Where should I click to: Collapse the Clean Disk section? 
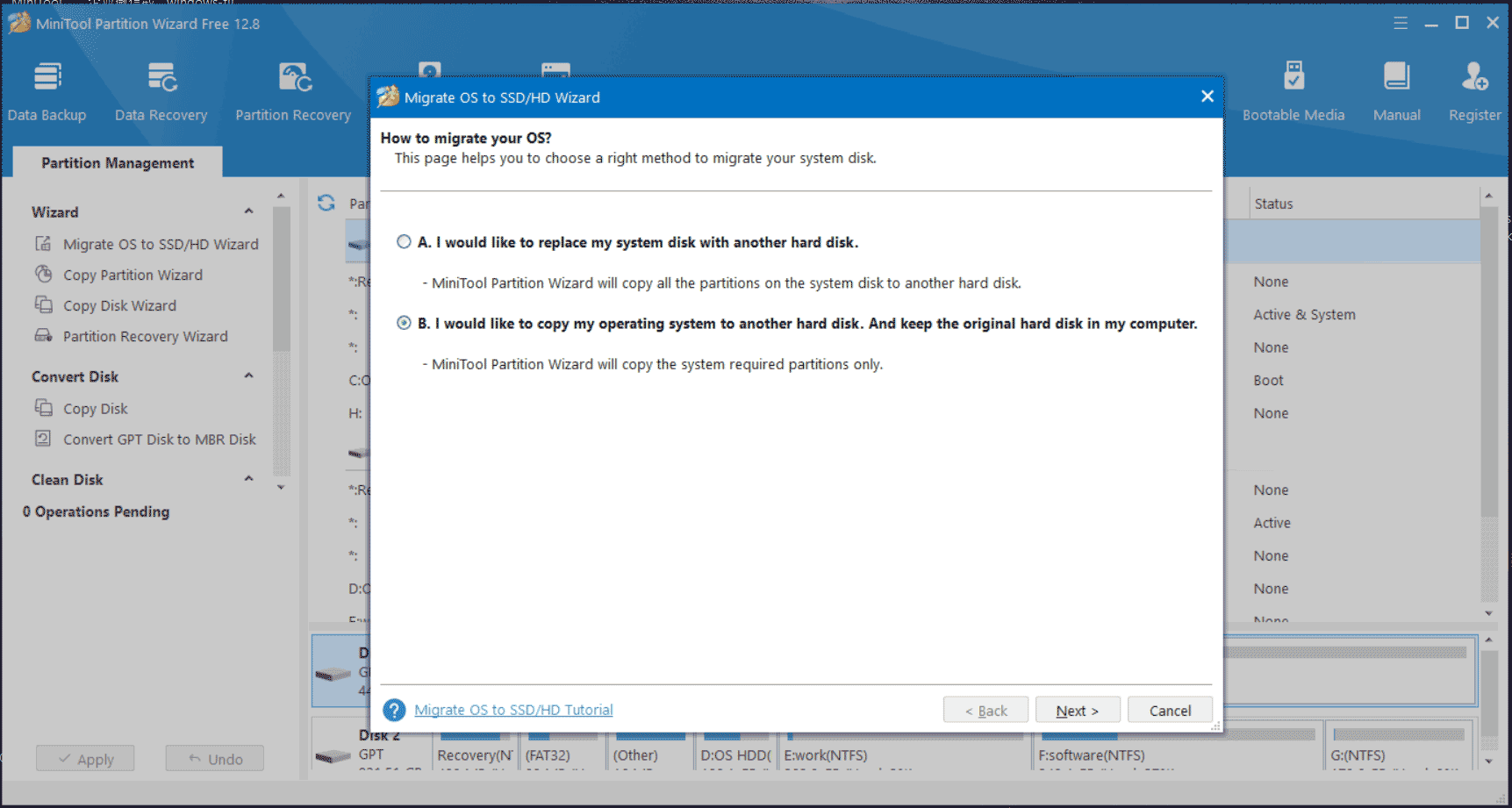(x=248, y=479)
